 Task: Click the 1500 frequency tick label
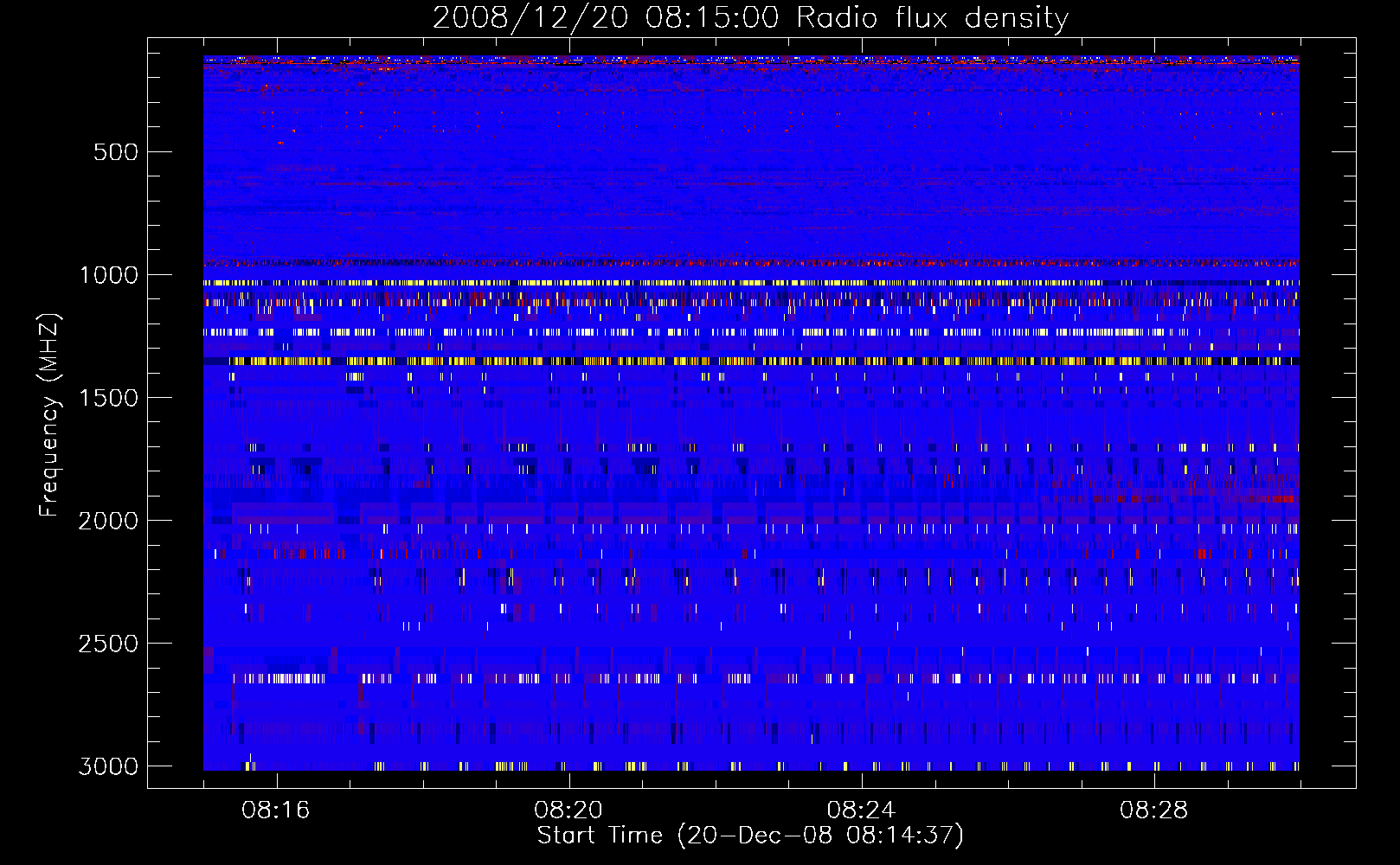point(109,398)
